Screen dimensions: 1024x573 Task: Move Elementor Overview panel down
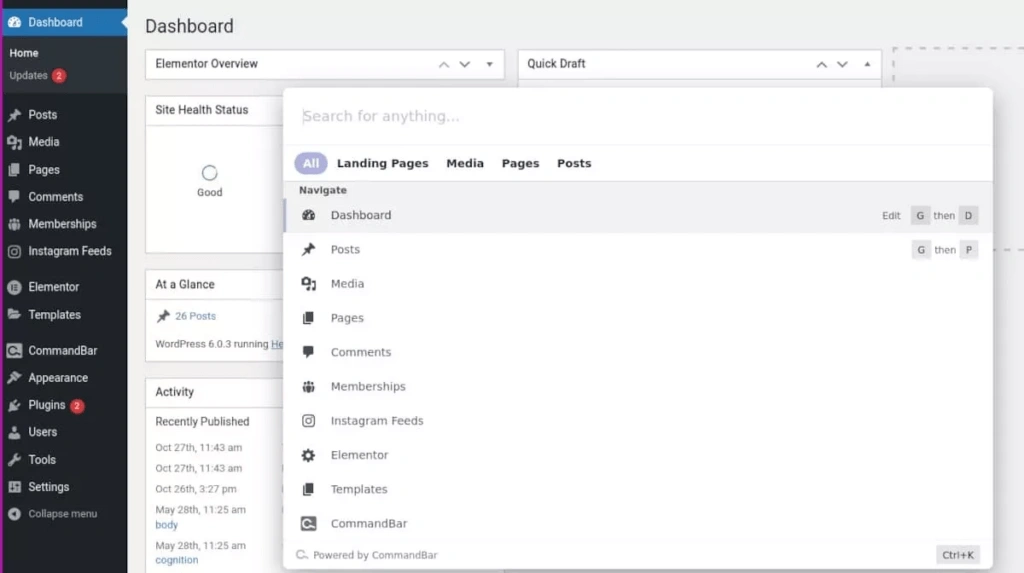465,64
